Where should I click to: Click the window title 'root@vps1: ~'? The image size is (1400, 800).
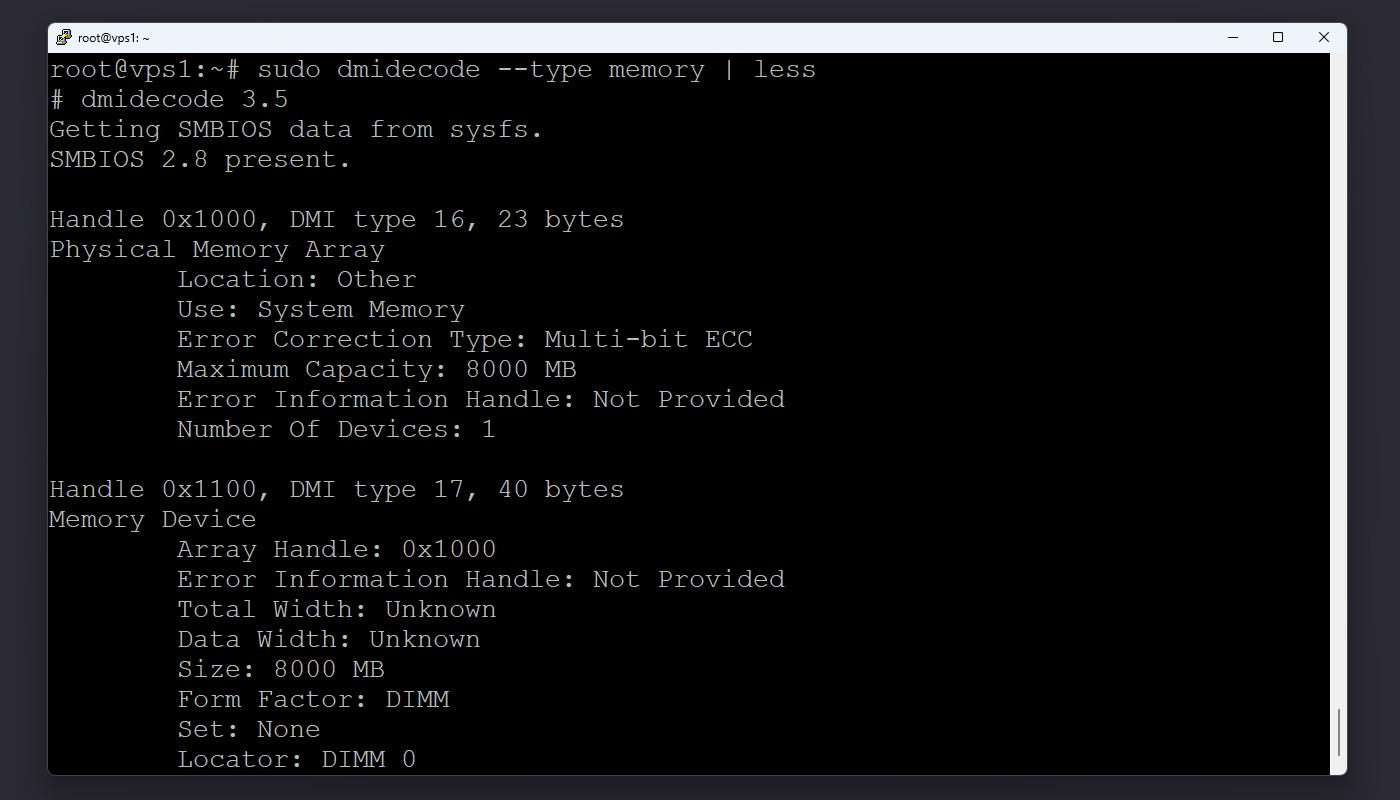pos(114,38)
